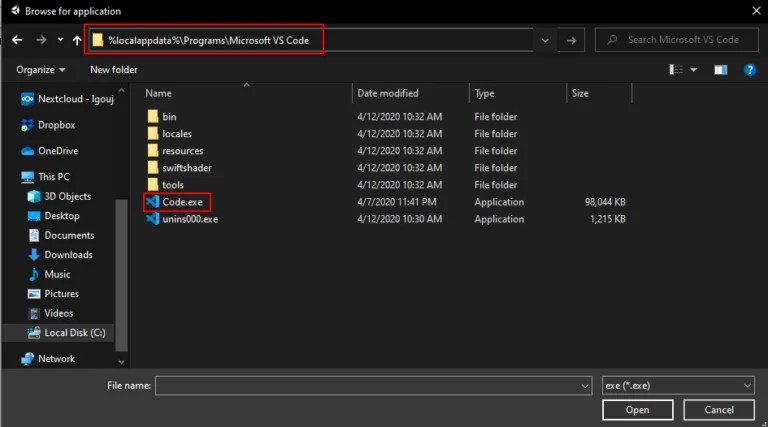Screen dimensions: 768x427
Task: Sort by the Name column header
Action: [158, 93]
